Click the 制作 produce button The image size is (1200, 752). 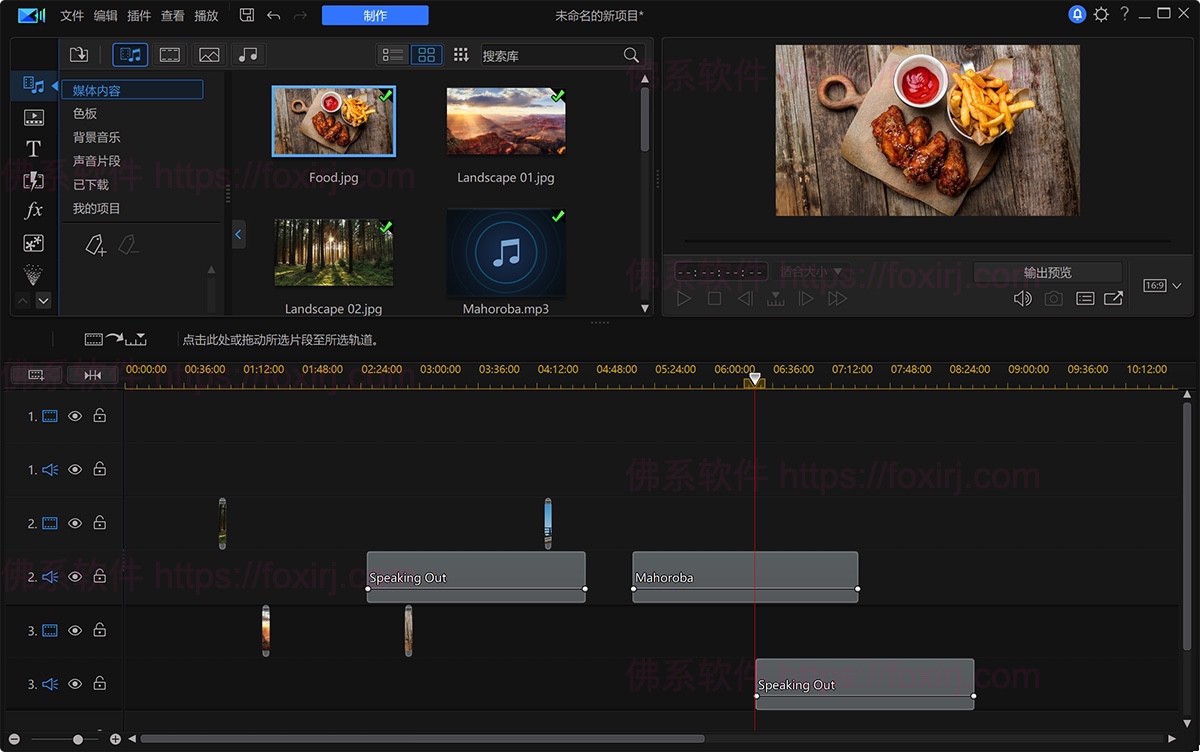coord(375,15)
